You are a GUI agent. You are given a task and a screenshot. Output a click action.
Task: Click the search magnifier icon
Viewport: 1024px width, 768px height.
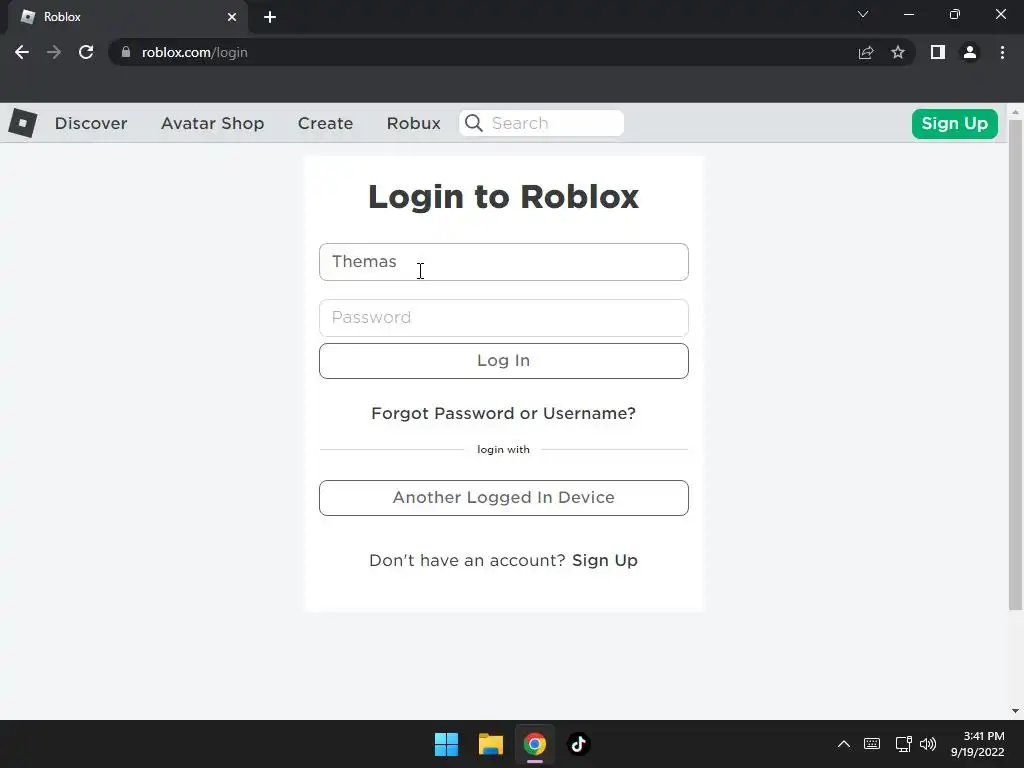[x=473, y=123]
